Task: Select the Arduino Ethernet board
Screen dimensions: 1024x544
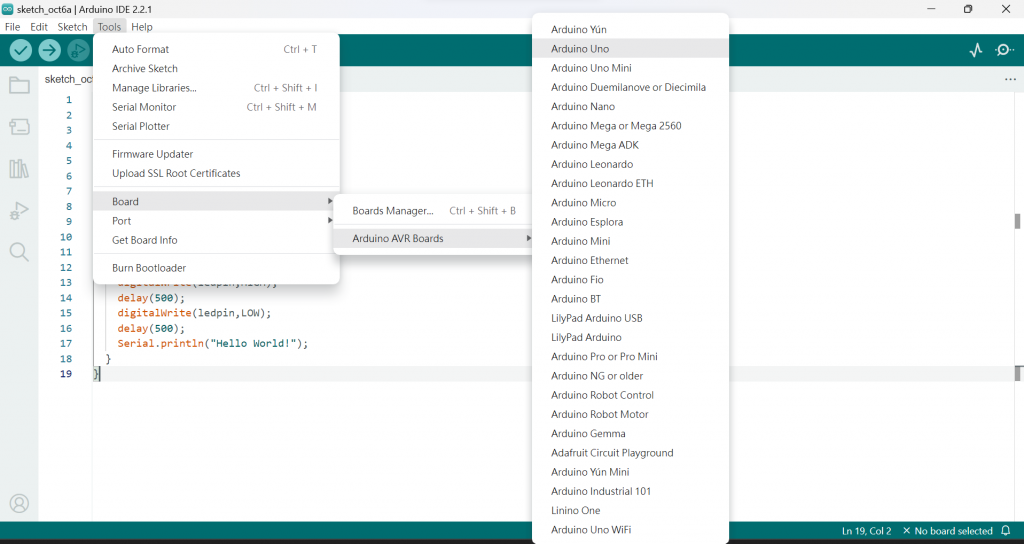Action: (630, 260)
